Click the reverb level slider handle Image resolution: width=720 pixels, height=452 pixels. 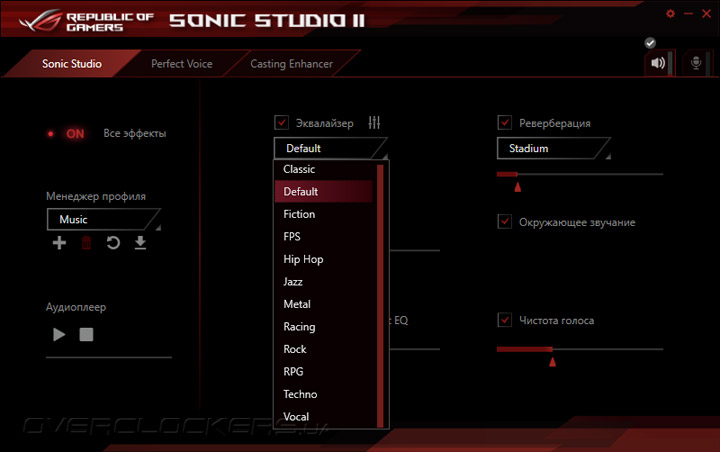click(x=518, y=187)
